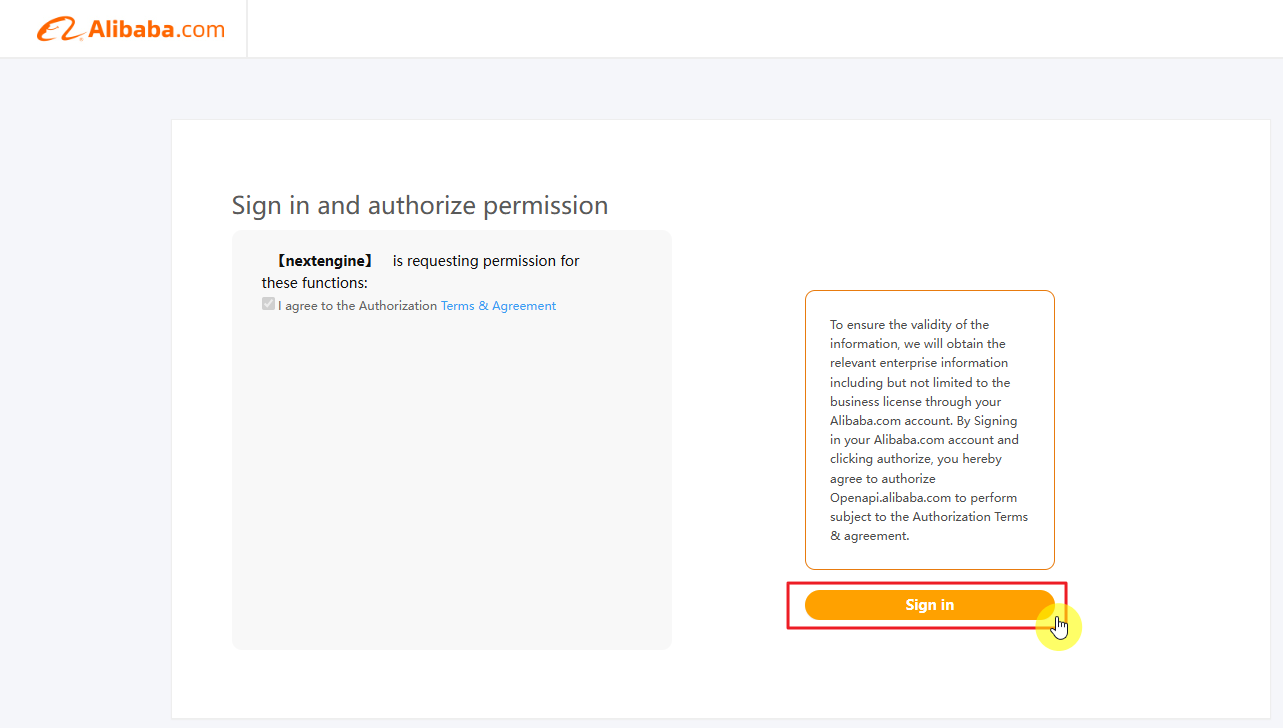Click "relevant enterprise information" line in notice

919,363
